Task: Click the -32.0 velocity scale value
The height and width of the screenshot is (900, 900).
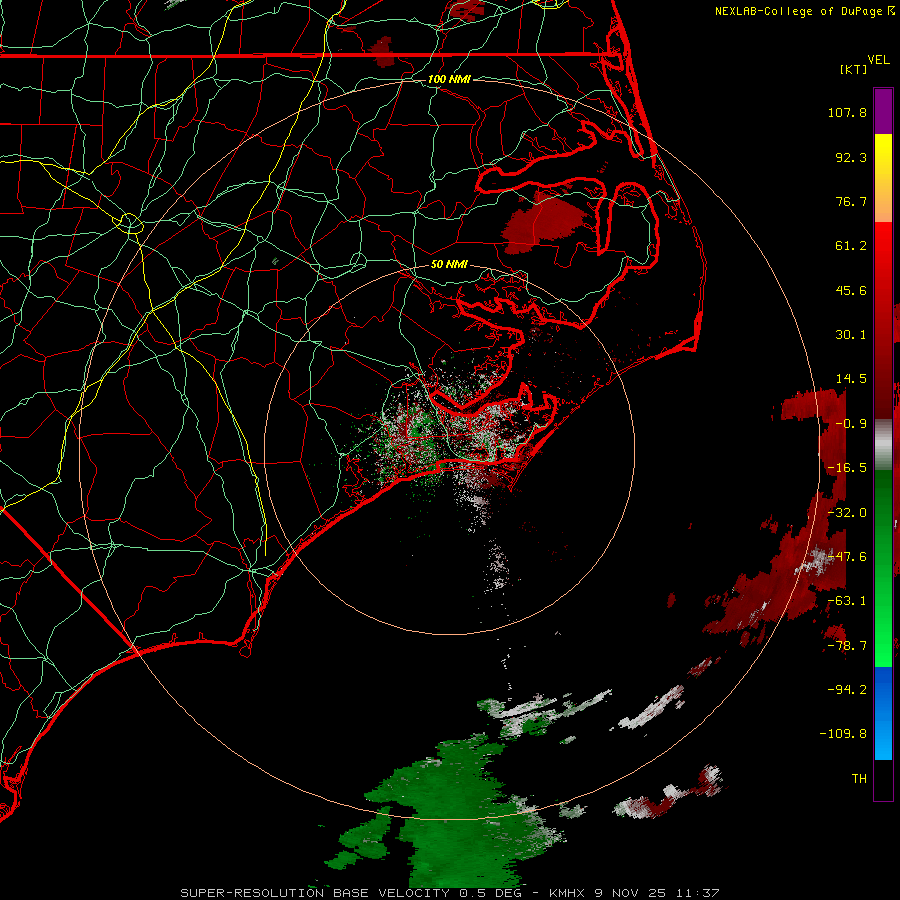Action: coord(847,513)
